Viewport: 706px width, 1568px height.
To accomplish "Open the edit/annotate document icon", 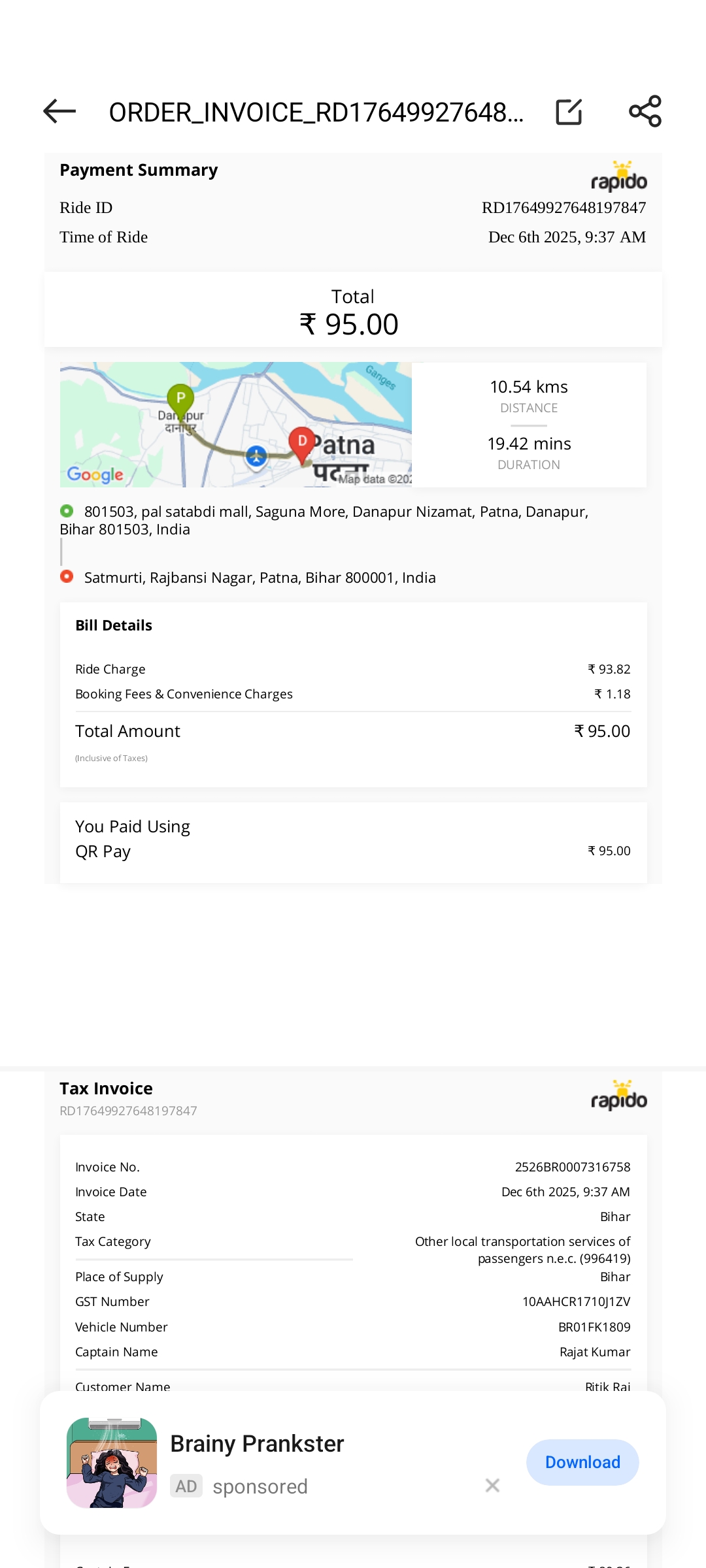I will pyautogui.click(x=569, y=112).
